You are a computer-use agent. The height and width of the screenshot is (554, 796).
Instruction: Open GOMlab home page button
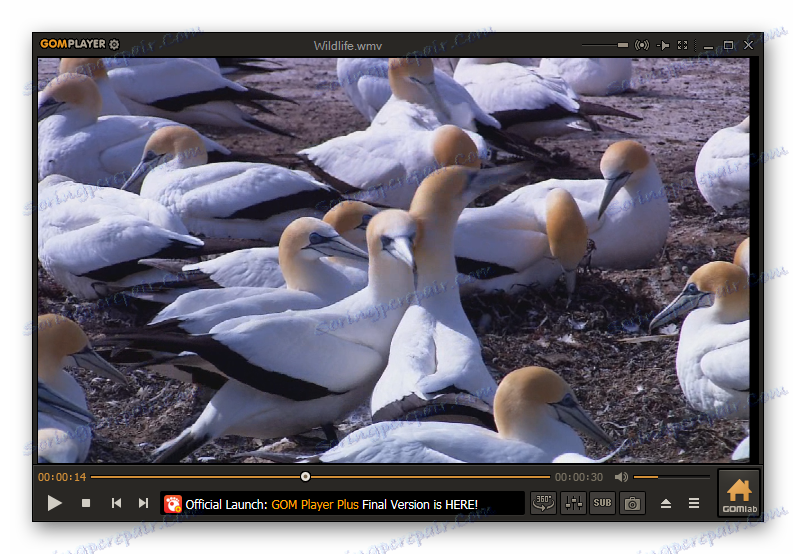click(738, 495)
